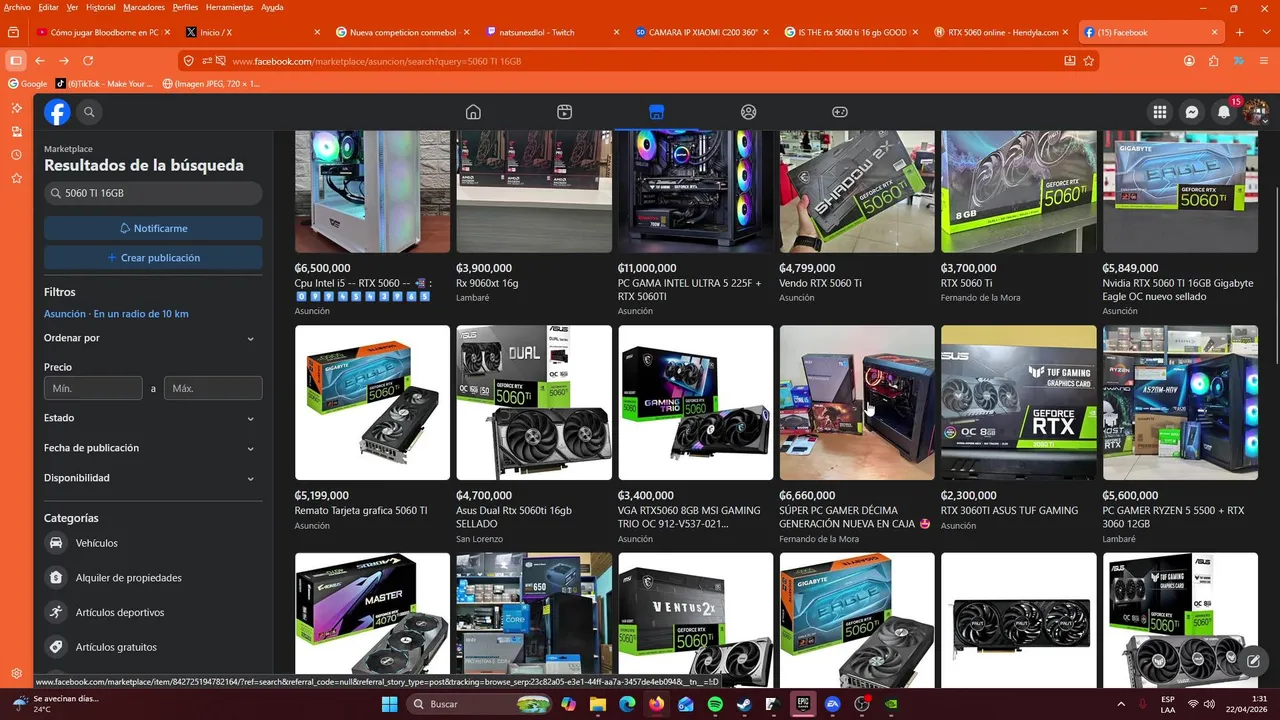Open the Marcadores menu

point(144,7)
